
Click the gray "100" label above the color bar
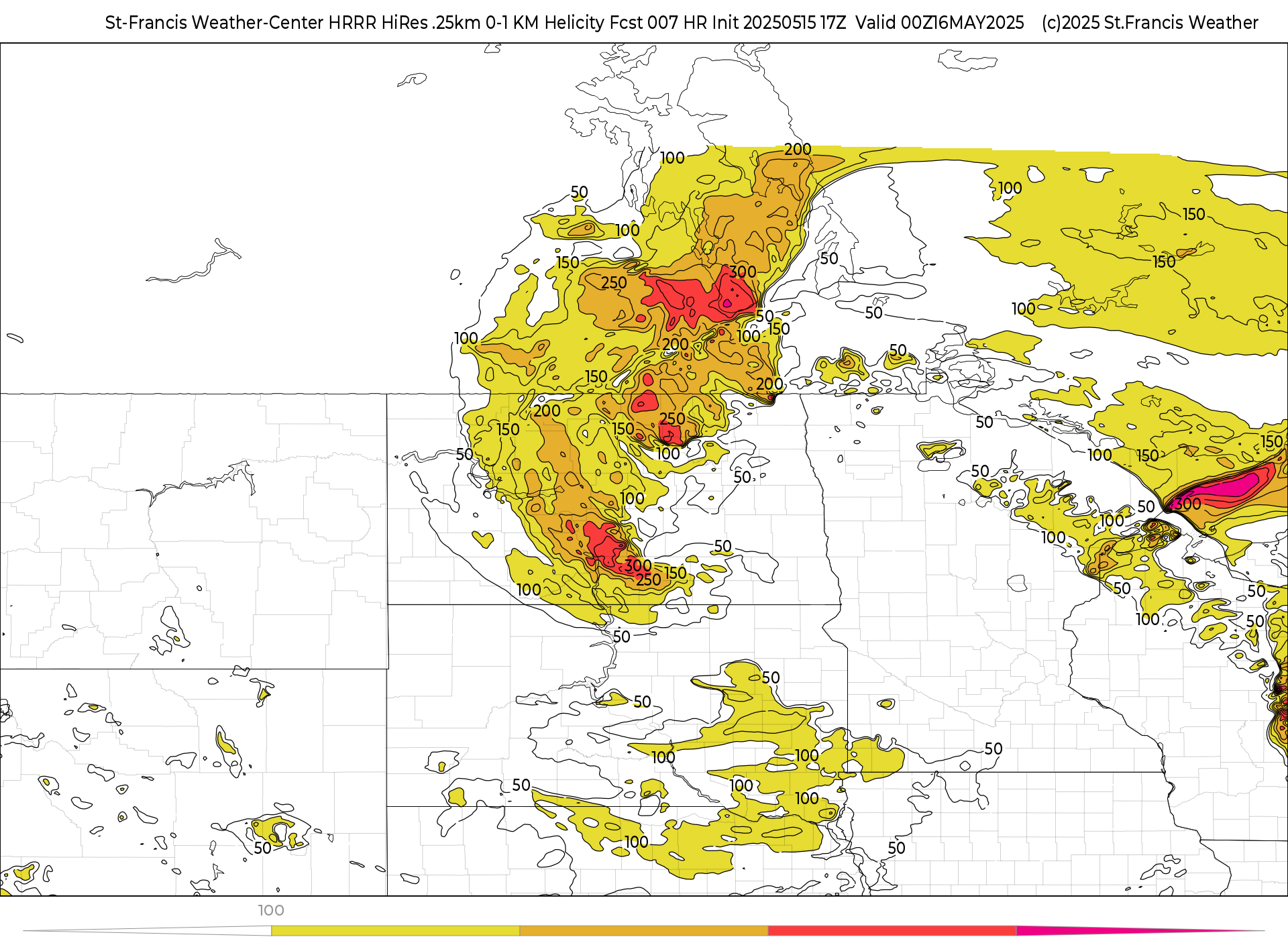pos(271,911)
